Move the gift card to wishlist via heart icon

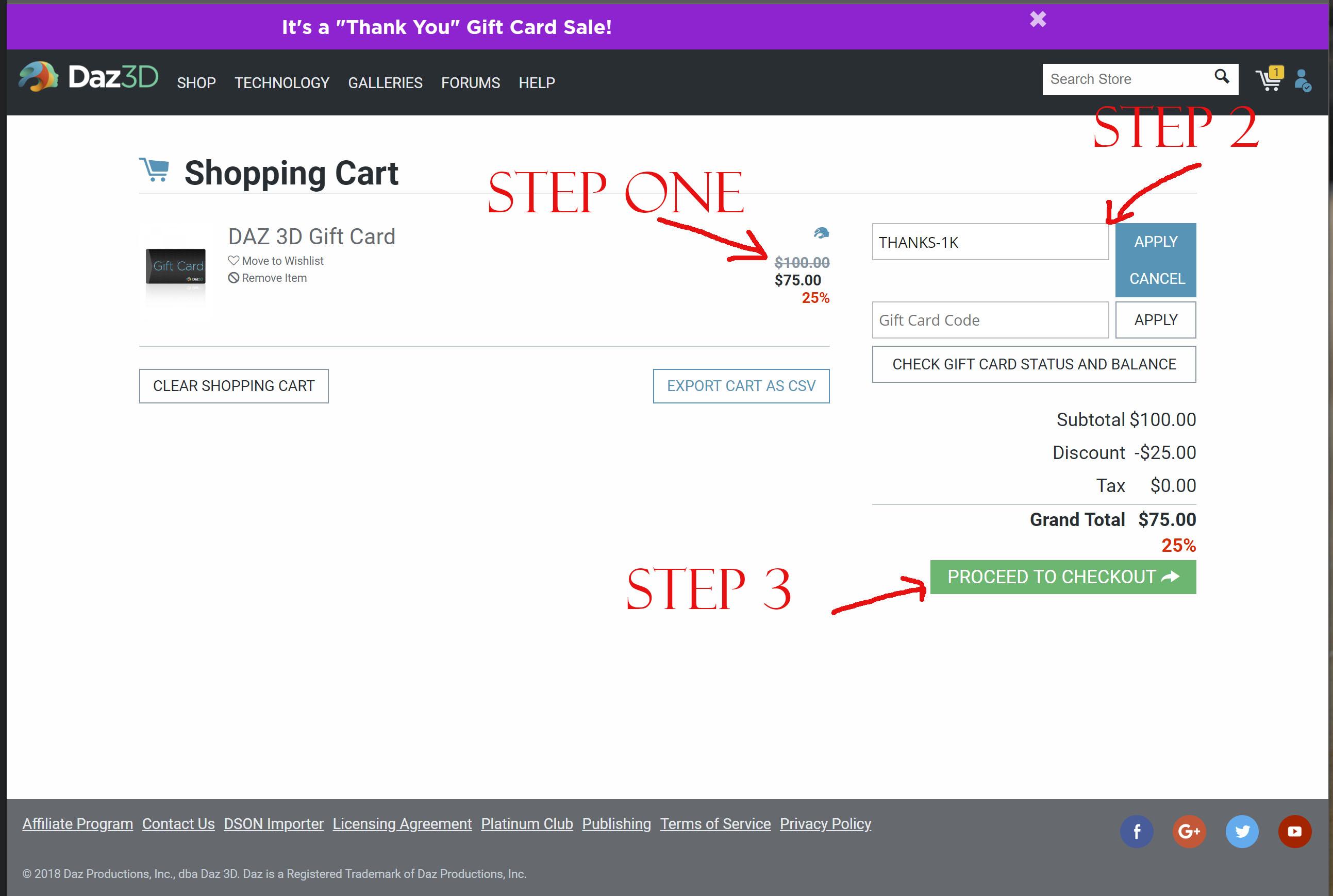tap(234, 261)
